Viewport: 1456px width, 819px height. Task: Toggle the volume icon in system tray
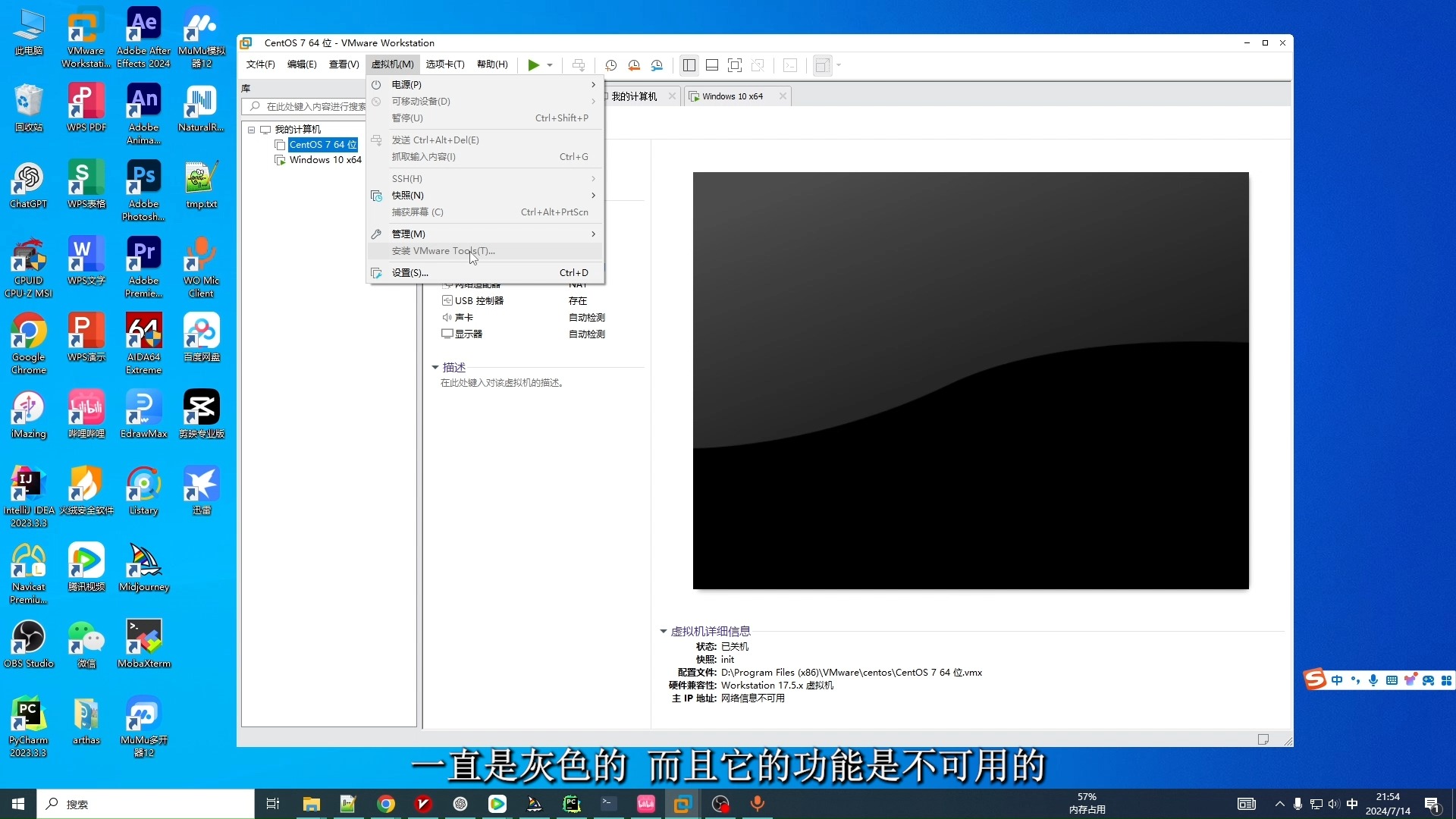coord(1334,804)
